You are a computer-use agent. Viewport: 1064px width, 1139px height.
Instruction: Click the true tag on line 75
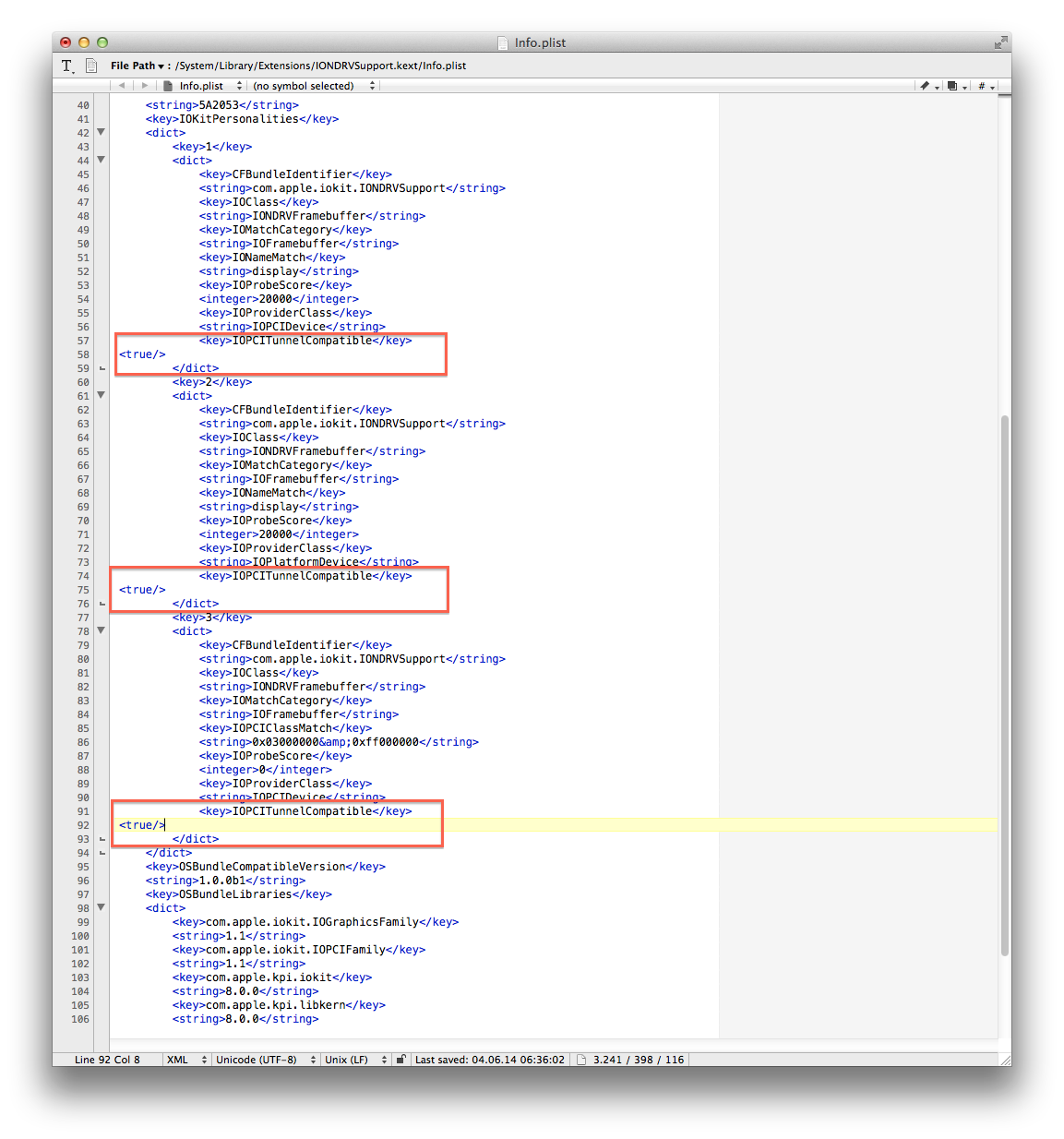tap(142, 590)
